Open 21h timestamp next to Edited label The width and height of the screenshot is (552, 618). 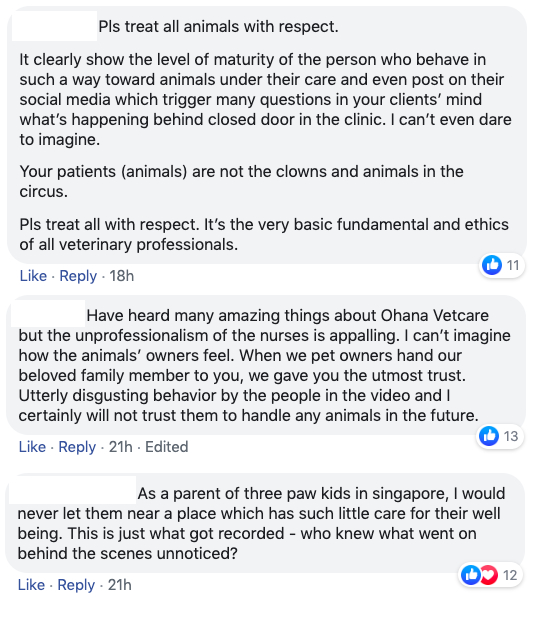coord(121,447)
